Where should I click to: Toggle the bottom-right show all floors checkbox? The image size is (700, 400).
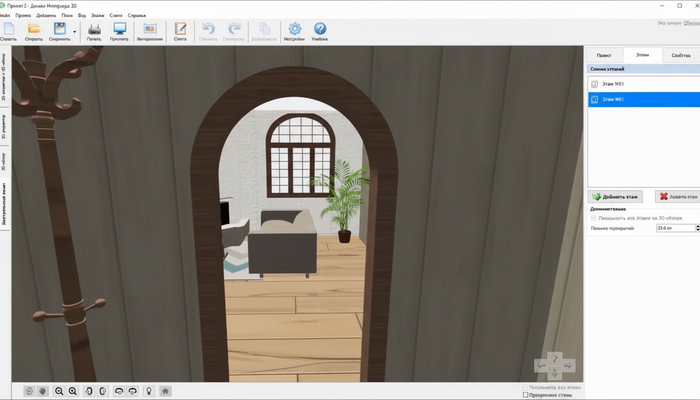click(x=526, y=386)
